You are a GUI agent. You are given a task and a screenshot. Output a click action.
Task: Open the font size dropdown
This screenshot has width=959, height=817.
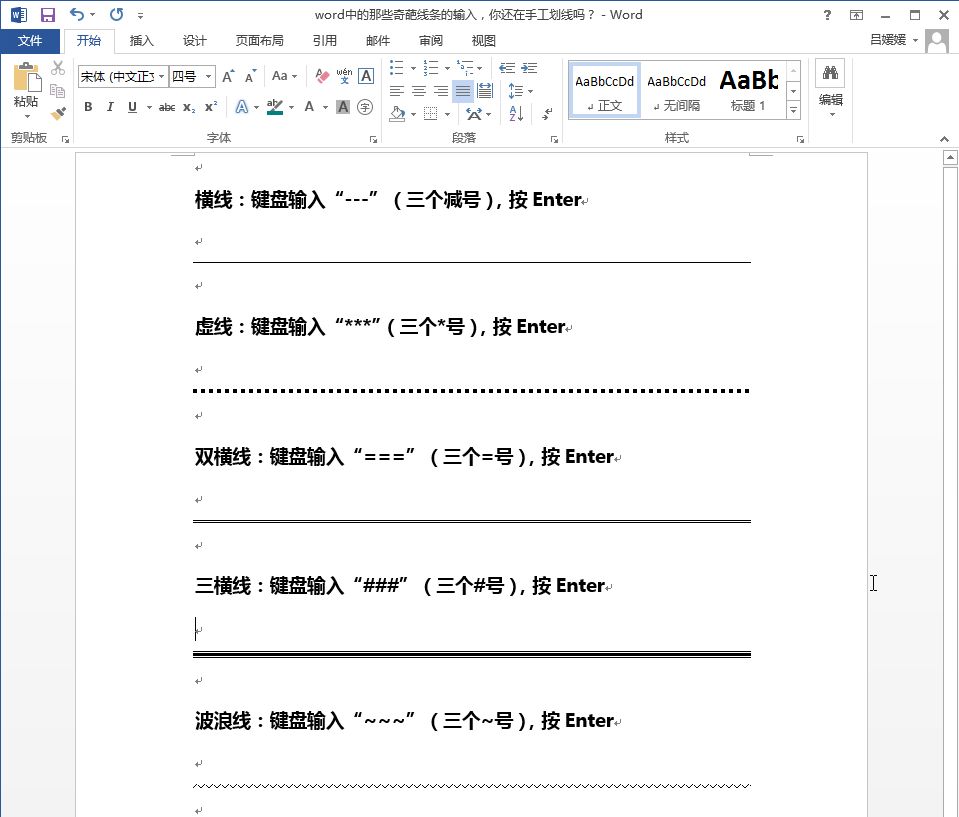(x=209, y=76)
